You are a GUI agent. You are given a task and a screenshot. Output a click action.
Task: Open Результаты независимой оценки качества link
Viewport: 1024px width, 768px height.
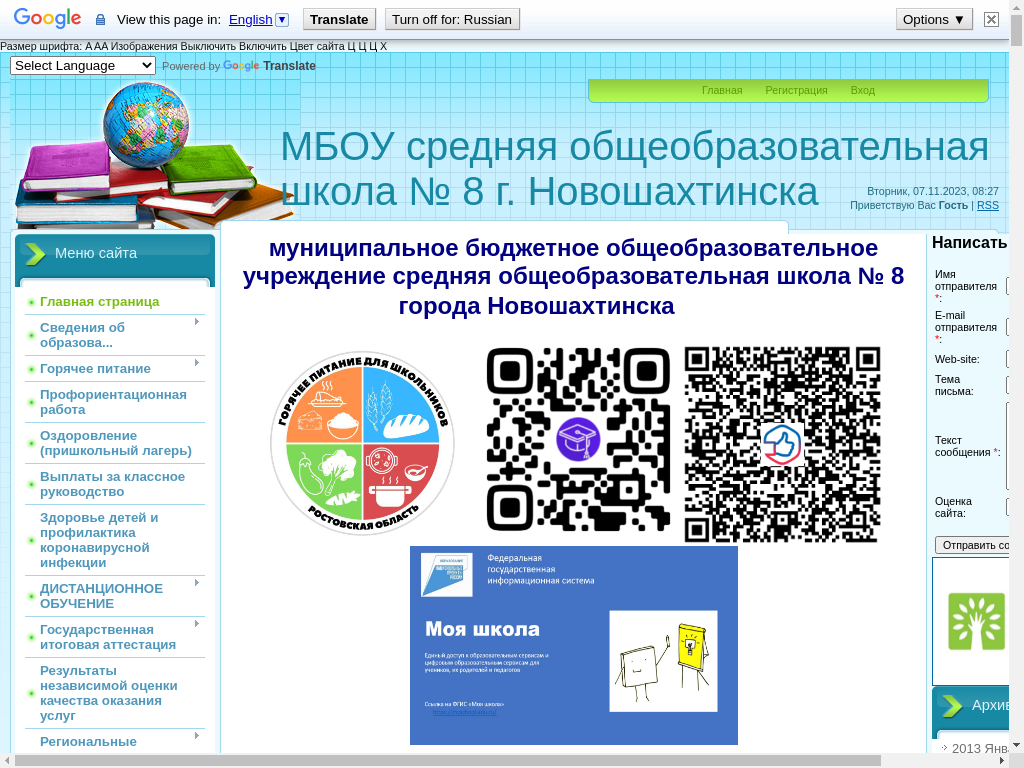108,693
